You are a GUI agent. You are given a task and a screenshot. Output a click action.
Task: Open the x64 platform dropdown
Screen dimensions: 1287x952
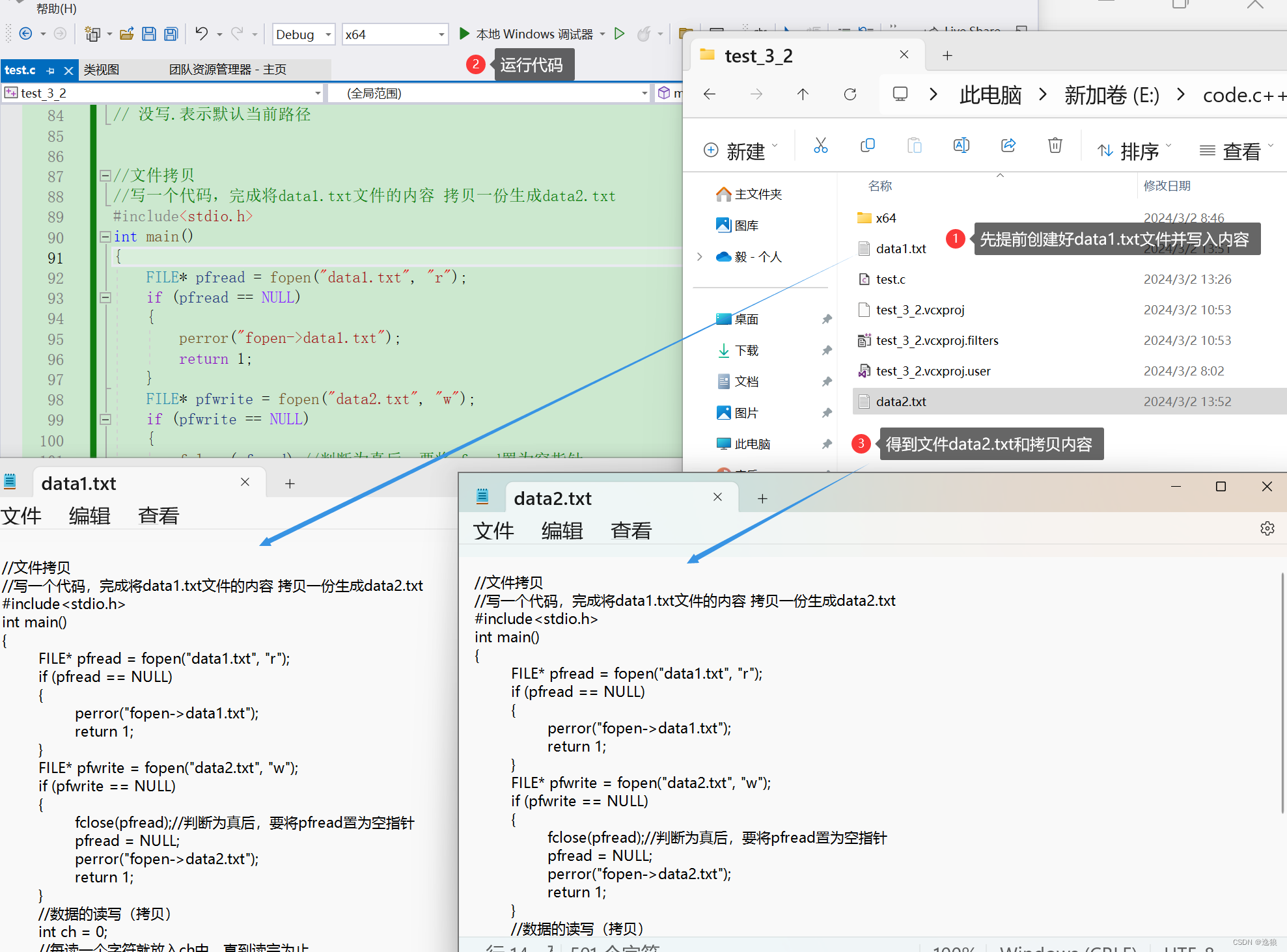point(441,34)
